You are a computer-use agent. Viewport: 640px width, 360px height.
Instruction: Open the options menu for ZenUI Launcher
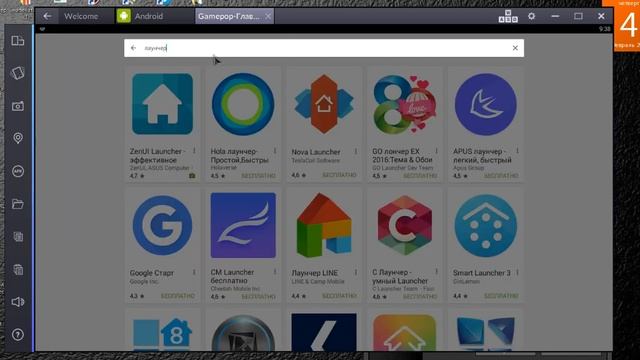point(194,151)
